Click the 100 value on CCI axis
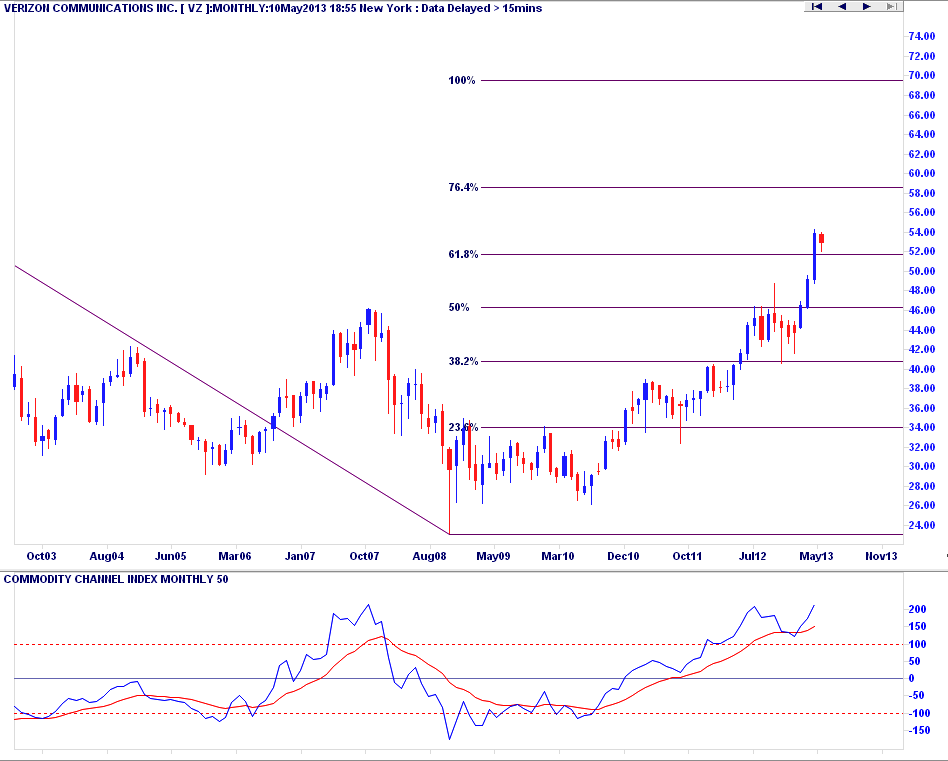This screenshot has height=761, width=948. coord(917,644)
